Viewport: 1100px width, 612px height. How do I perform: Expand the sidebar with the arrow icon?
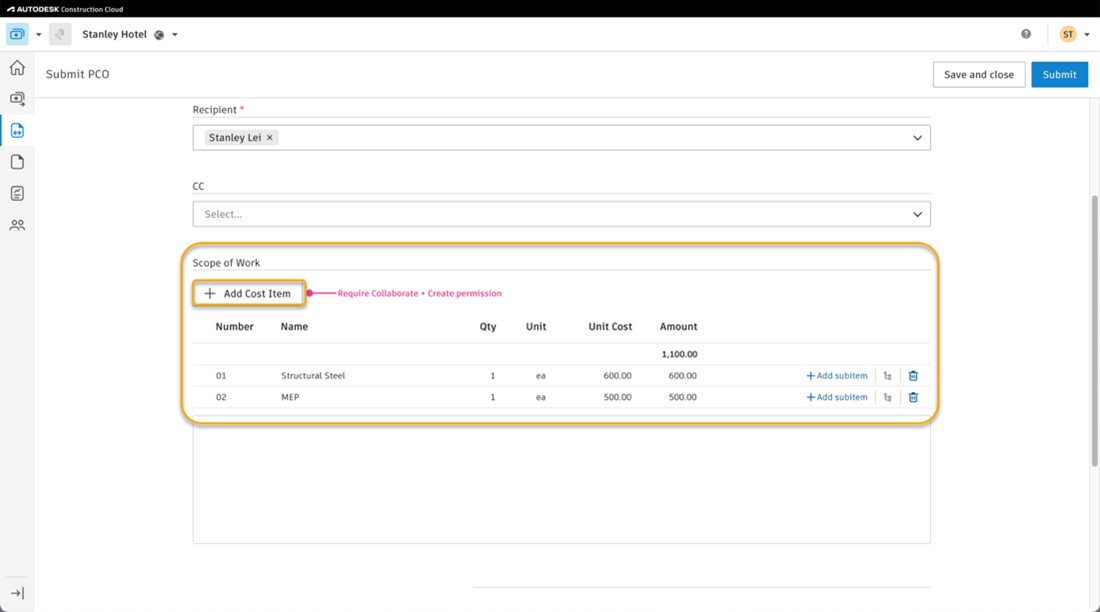(17, 594)
